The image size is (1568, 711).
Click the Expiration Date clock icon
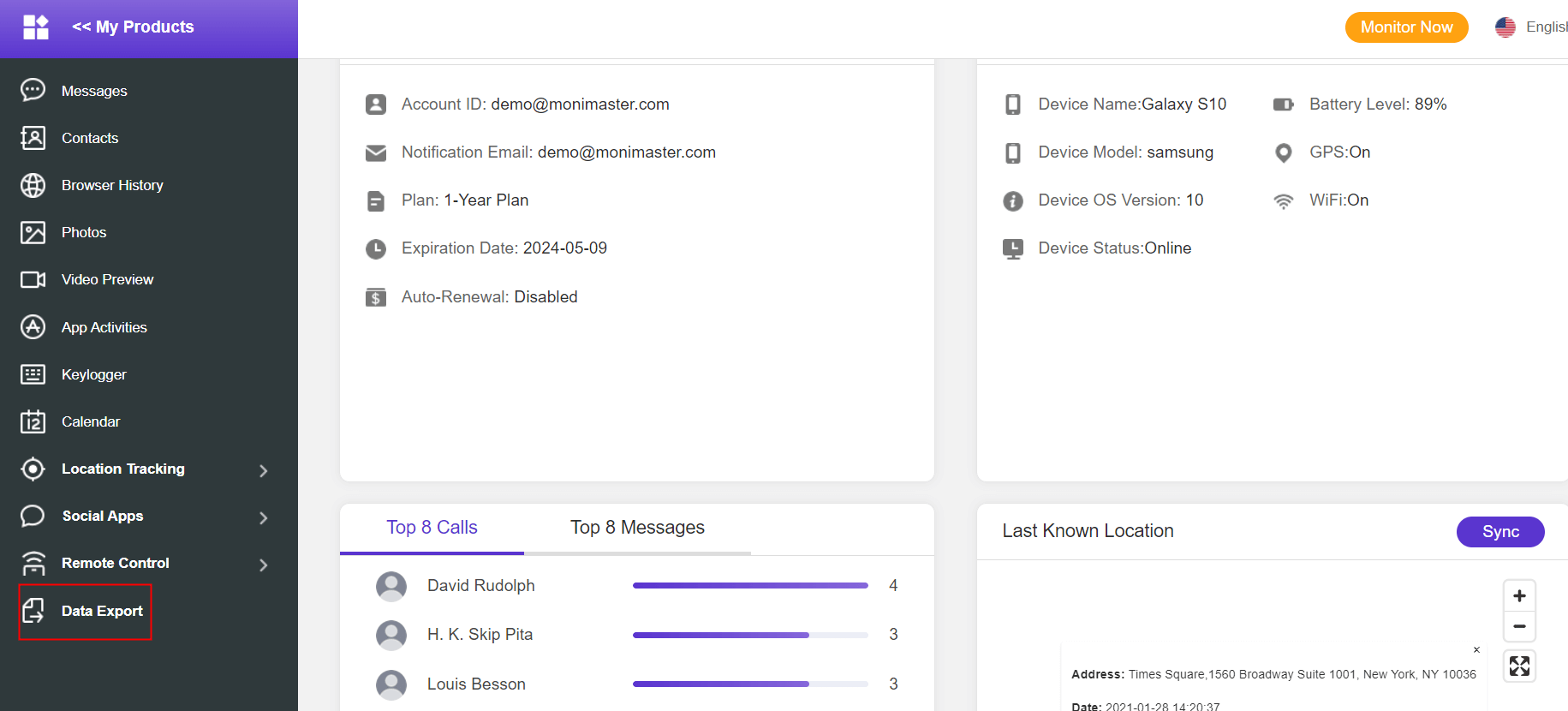coord(376,248)
